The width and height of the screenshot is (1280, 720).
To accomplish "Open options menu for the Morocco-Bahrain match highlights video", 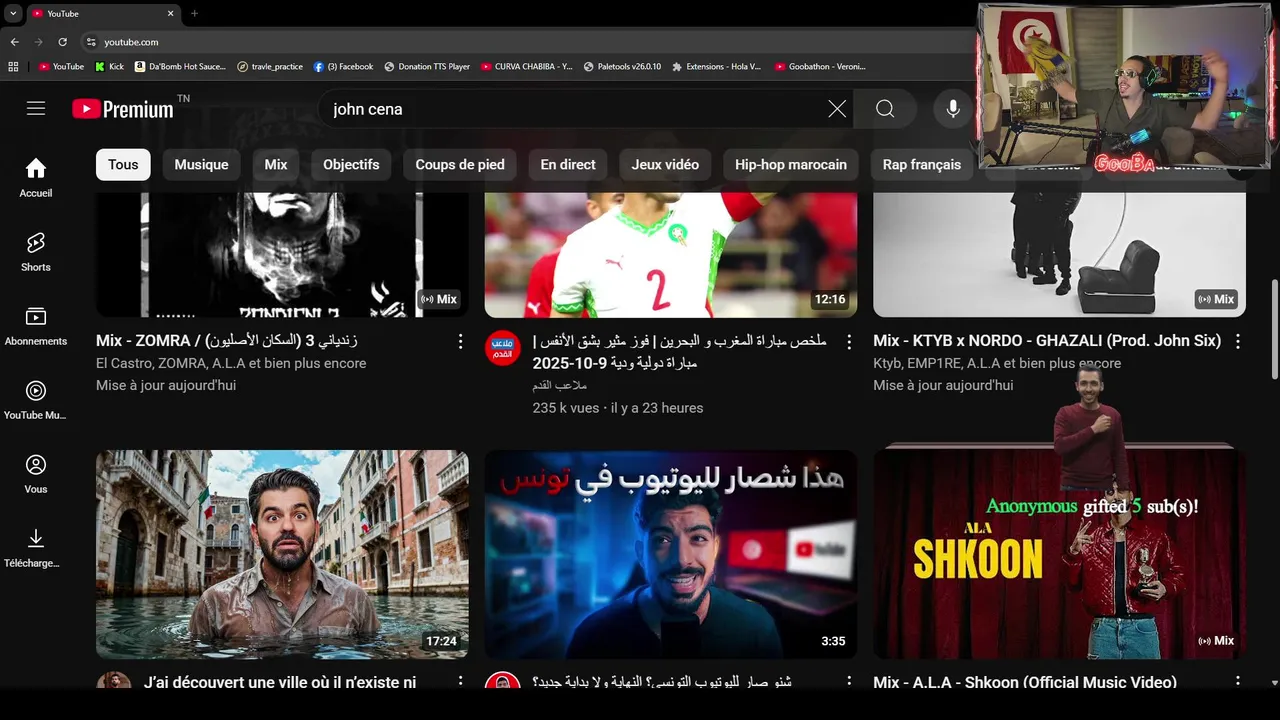I will 849,342.
